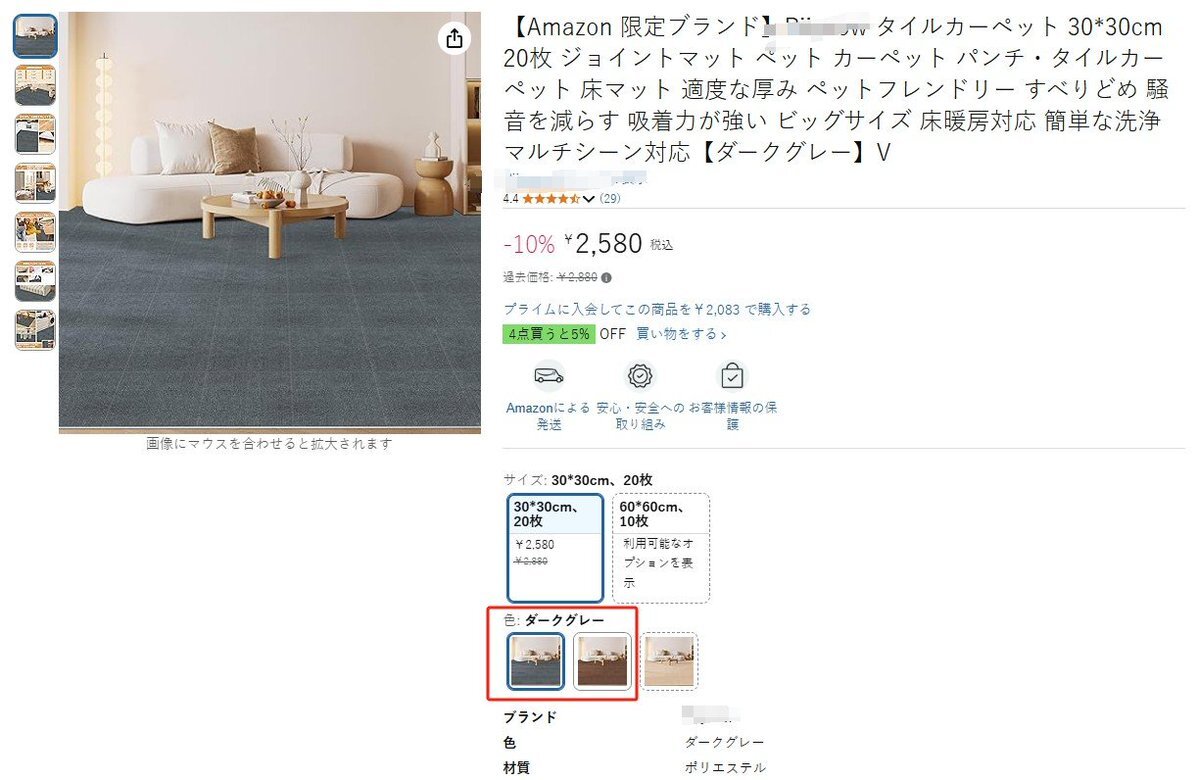This screenshot has height=780, width=1199.
Task: Click the customer information protection bag icon
Action: [x=732, y=375]
